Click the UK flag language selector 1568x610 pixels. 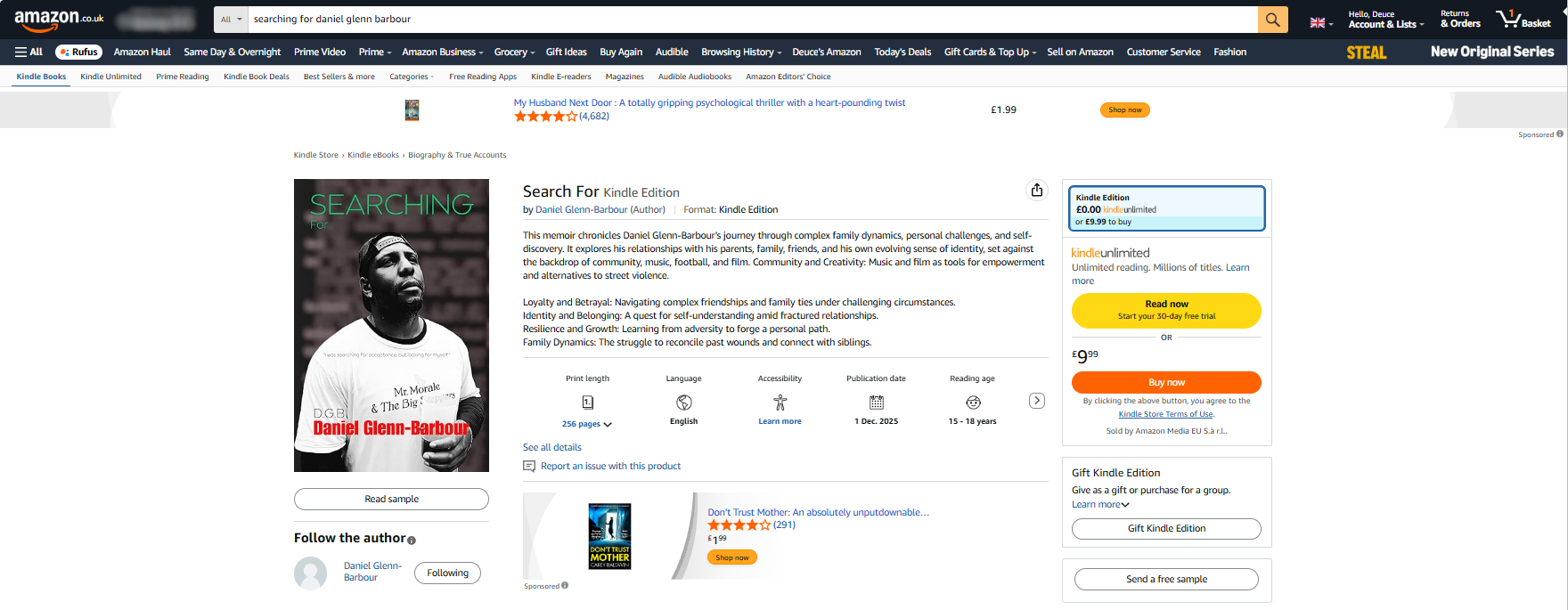pyautogui.click(x=1321, y=22)
